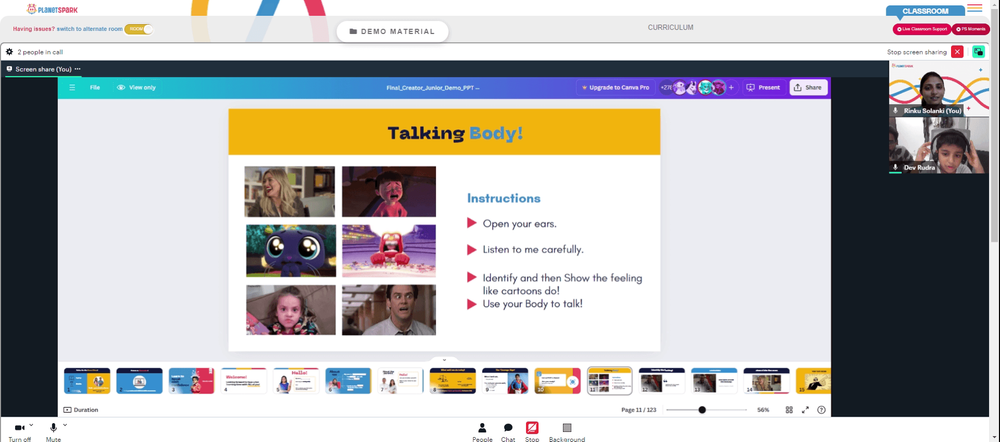1000x442 pixels.
Task: Click the big-eyed cat cartoon image
Action: [291, 251]
